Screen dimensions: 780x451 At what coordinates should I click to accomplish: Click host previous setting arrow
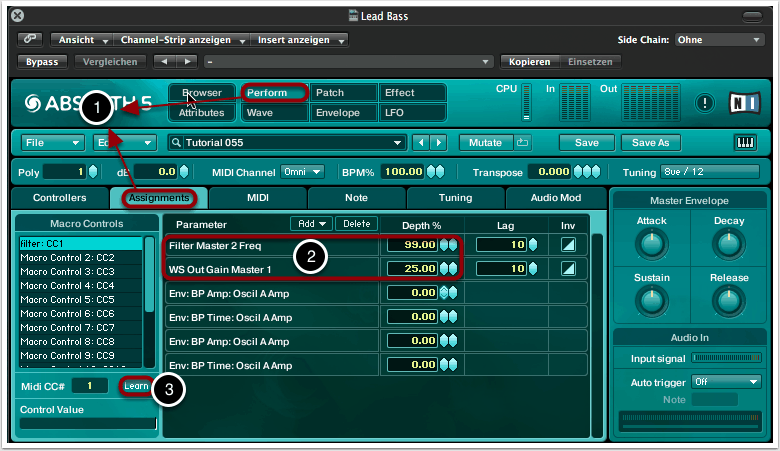(165, 62)
